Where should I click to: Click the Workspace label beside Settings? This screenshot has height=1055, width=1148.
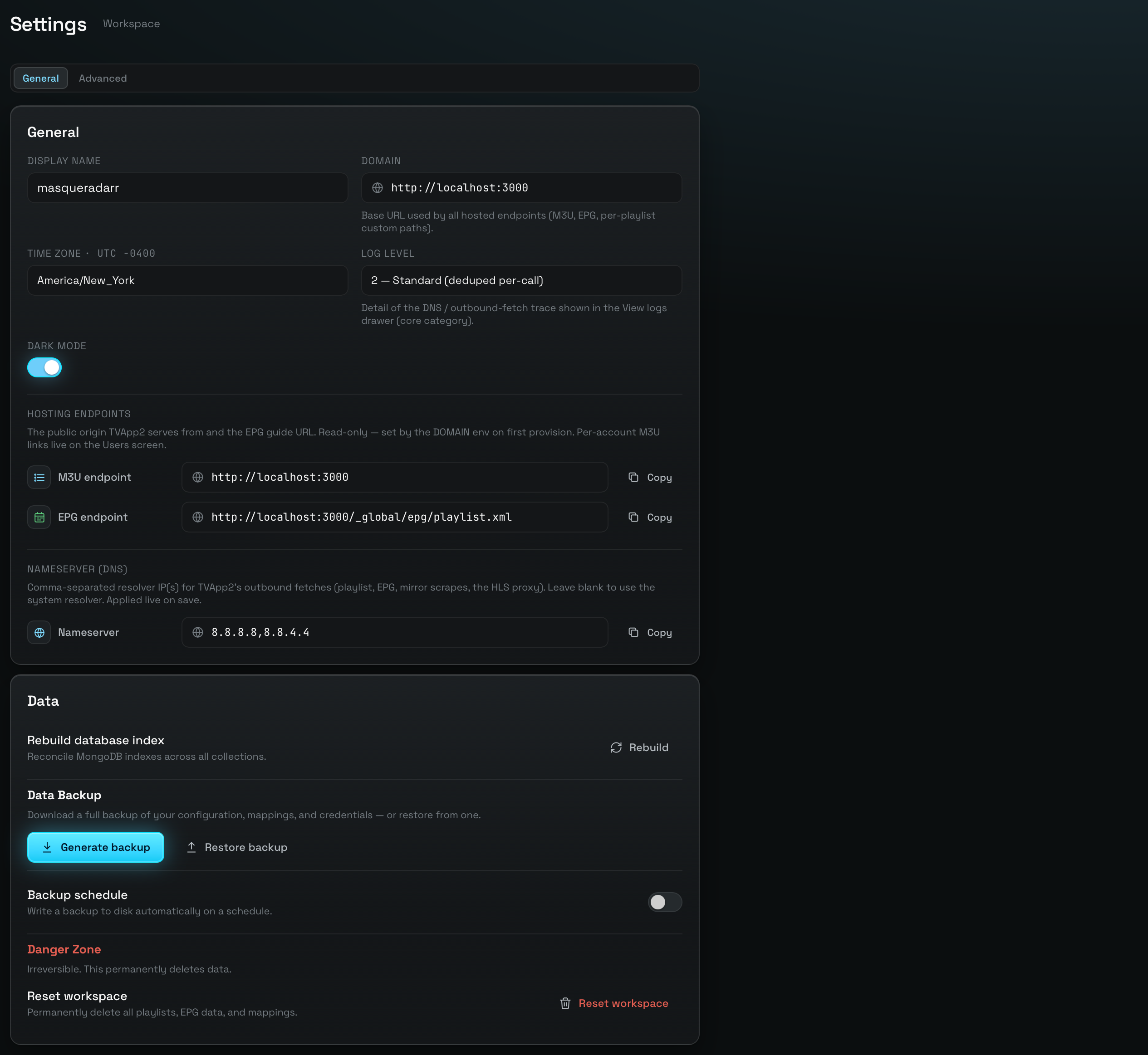(x=132, y=24)
